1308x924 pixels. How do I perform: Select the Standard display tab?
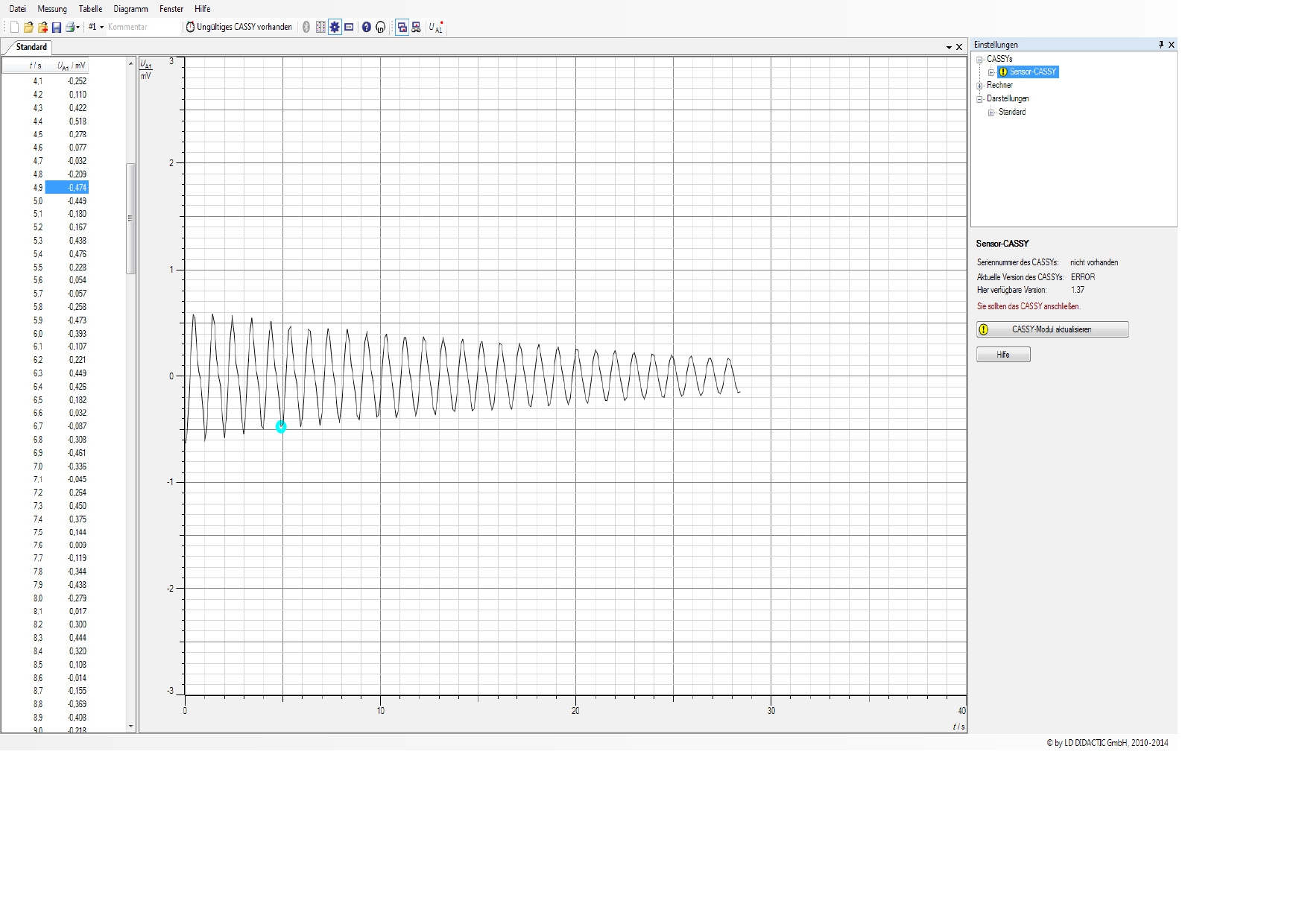31,47
